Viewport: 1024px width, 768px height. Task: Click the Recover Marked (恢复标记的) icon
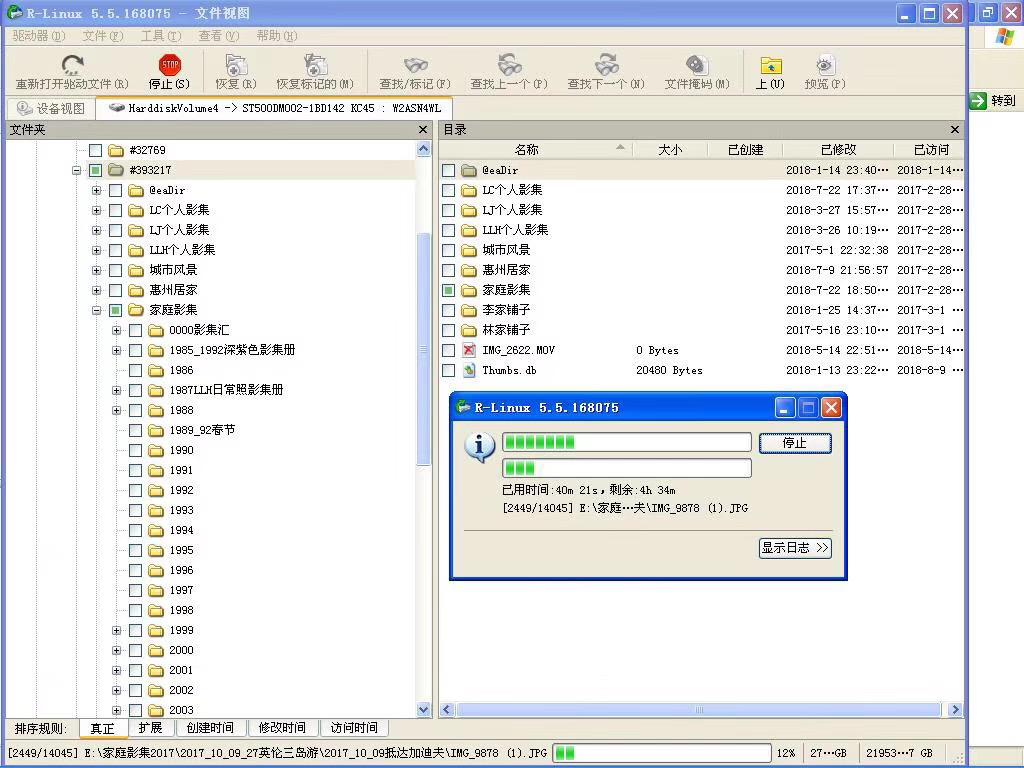pyautogui.click(x=315, y=65)
